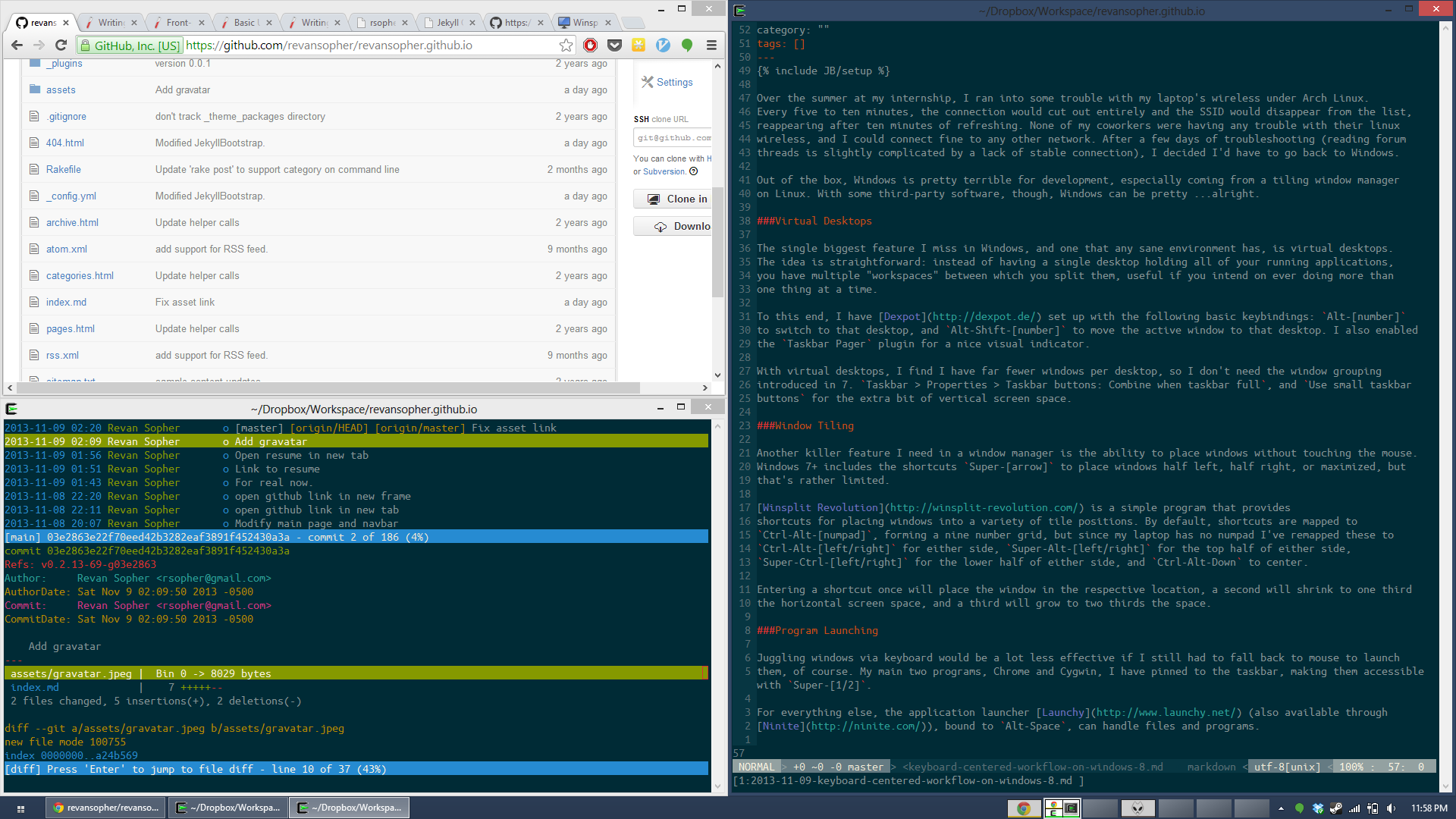This screenshot has width=1456, height=819.
Task: Open Chrome hamburger menu
Action: pyautogui.click(x=711, y=45)
